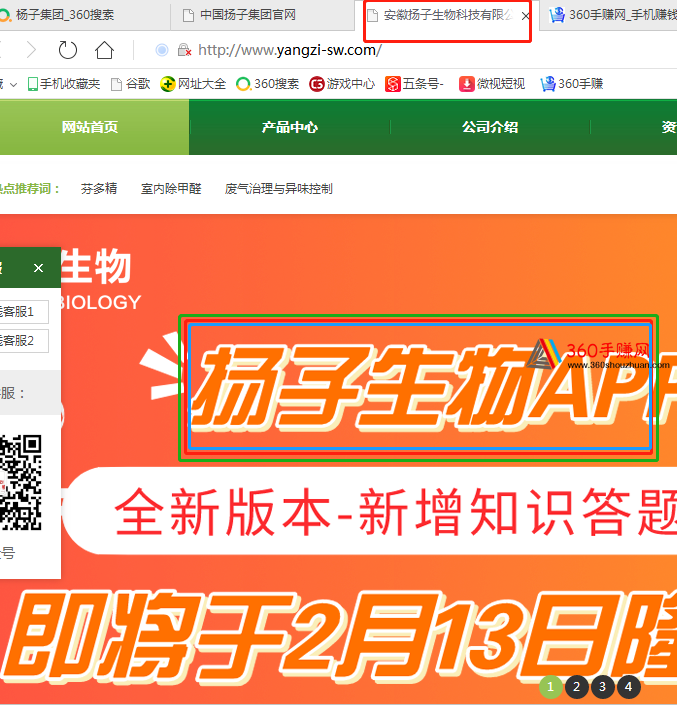Open 手机收藏夹 bookmark
Screen dimensions: 677x708
pos(63,84)
